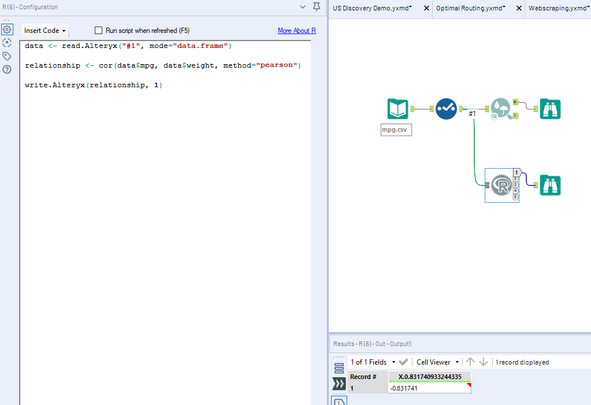The width and height of the screenshot is (591, 405).
Task: Select the blue Select tool on canvas
Action: pyautogui.click(x=446, y=109)
